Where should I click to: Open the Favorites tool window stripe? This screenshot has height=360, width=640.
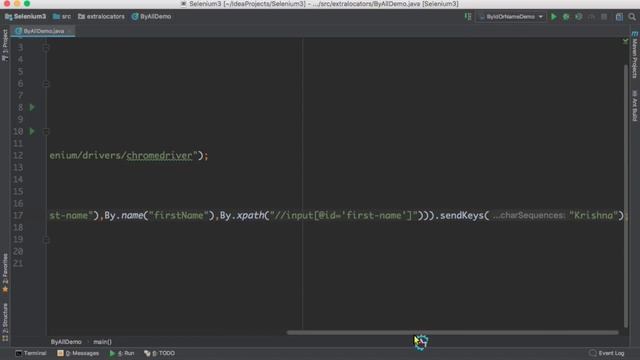tap(5, 273)
